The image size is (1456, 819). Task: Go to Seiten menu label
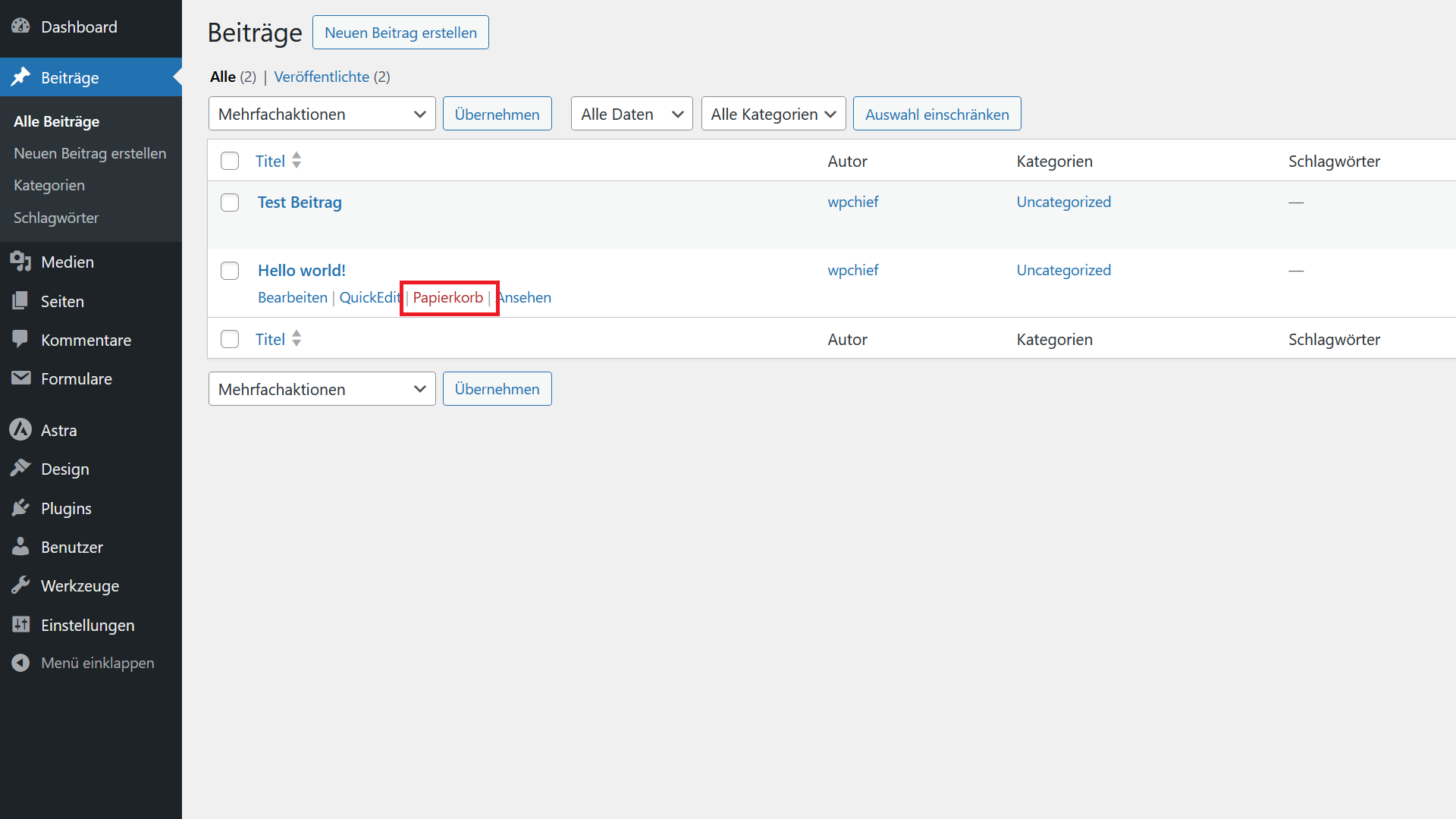62,301
